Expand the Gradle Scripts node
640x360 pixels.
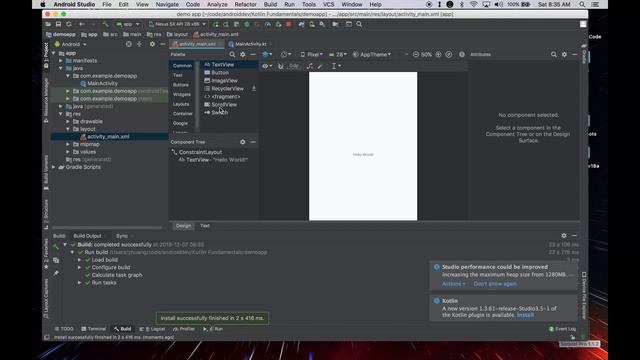click(53, 167)
